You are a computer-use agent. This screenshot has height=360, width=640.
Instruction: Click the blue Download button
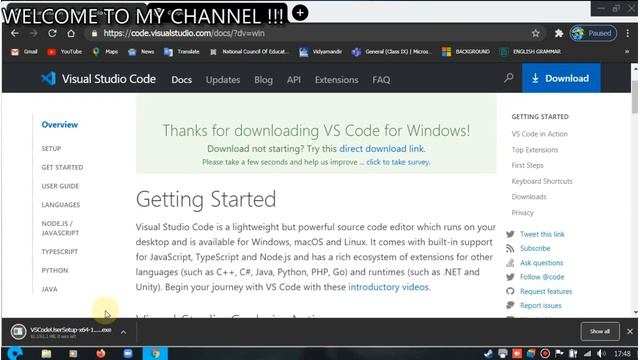pyautogui.click(x=561, y=78)
